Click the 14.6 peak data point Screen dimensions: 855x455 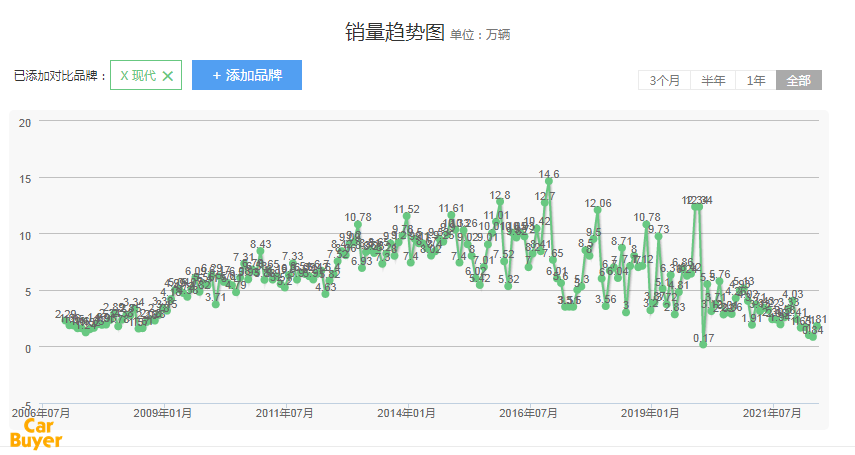pos(549,183)
